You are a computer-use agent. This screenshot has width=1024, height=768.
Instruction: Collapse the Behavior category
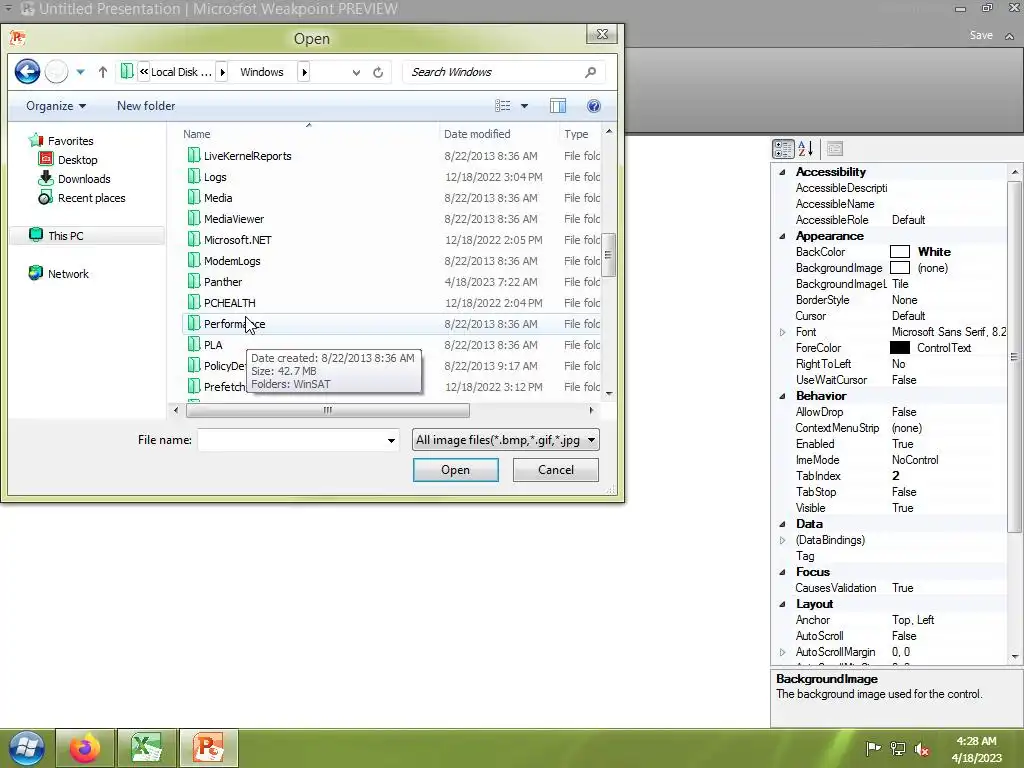(x=782, y=396)
